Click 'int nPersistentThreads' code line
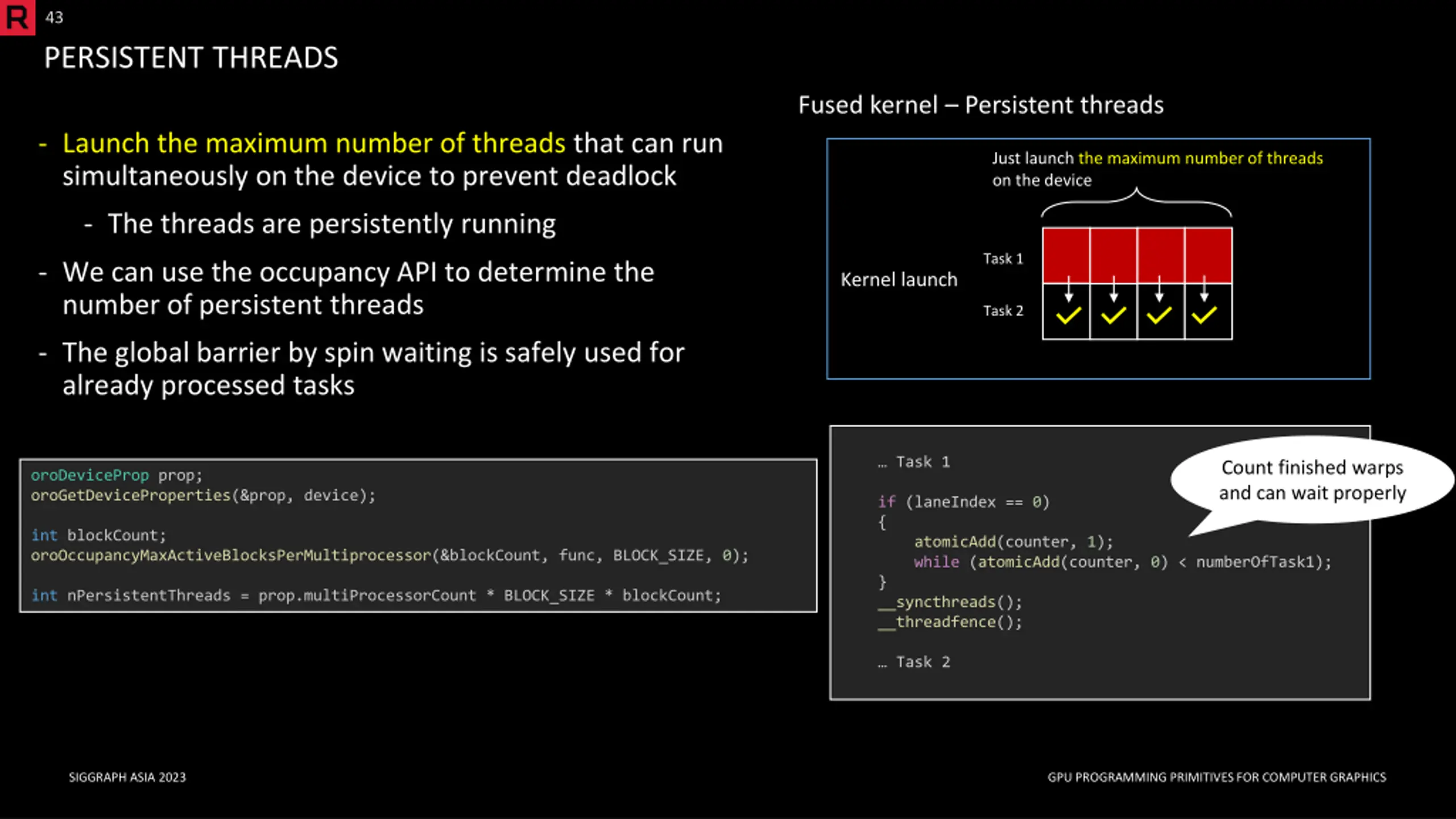The height and width of the screenshot is (819, 1456). [376, 595]
